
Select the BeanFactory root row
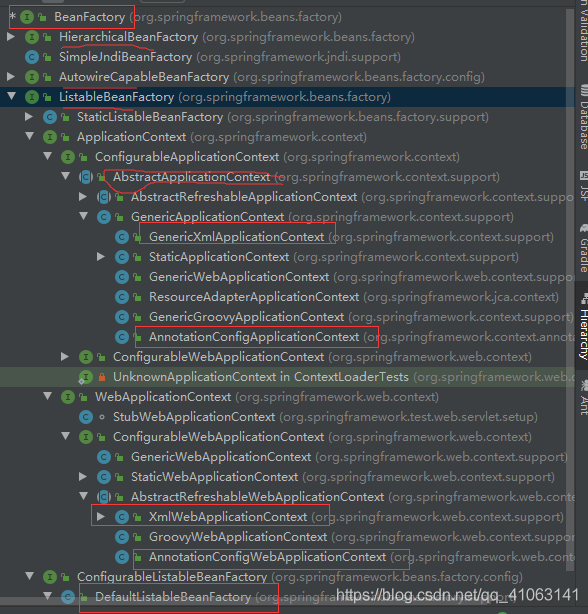coord(287,17)
